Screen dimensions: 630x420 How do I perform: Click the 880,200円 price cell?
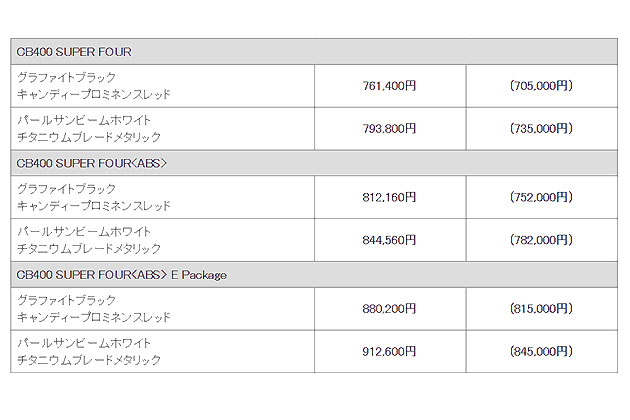click(389, 309)
